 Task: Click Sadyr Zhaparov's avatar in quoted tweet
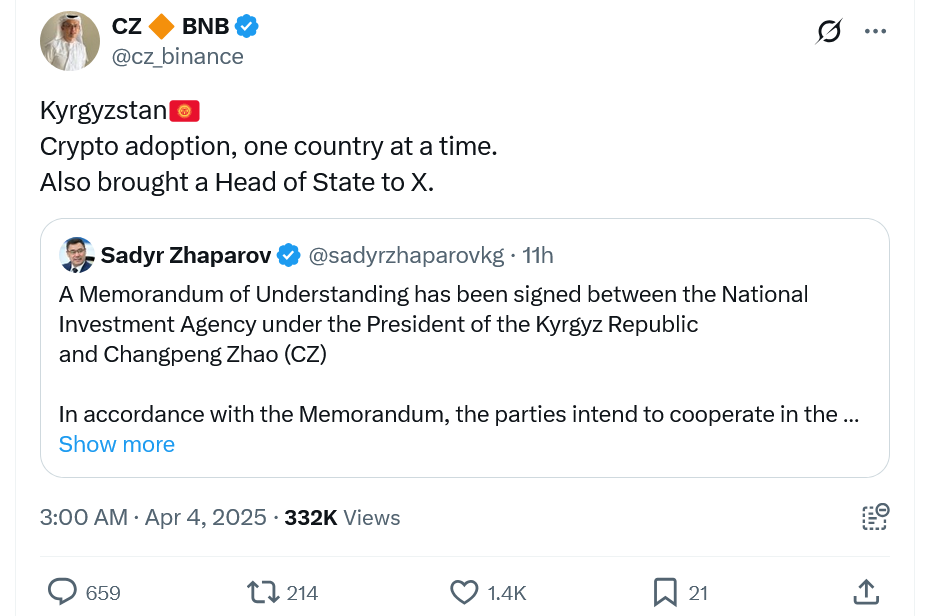(x=77, y=255)
